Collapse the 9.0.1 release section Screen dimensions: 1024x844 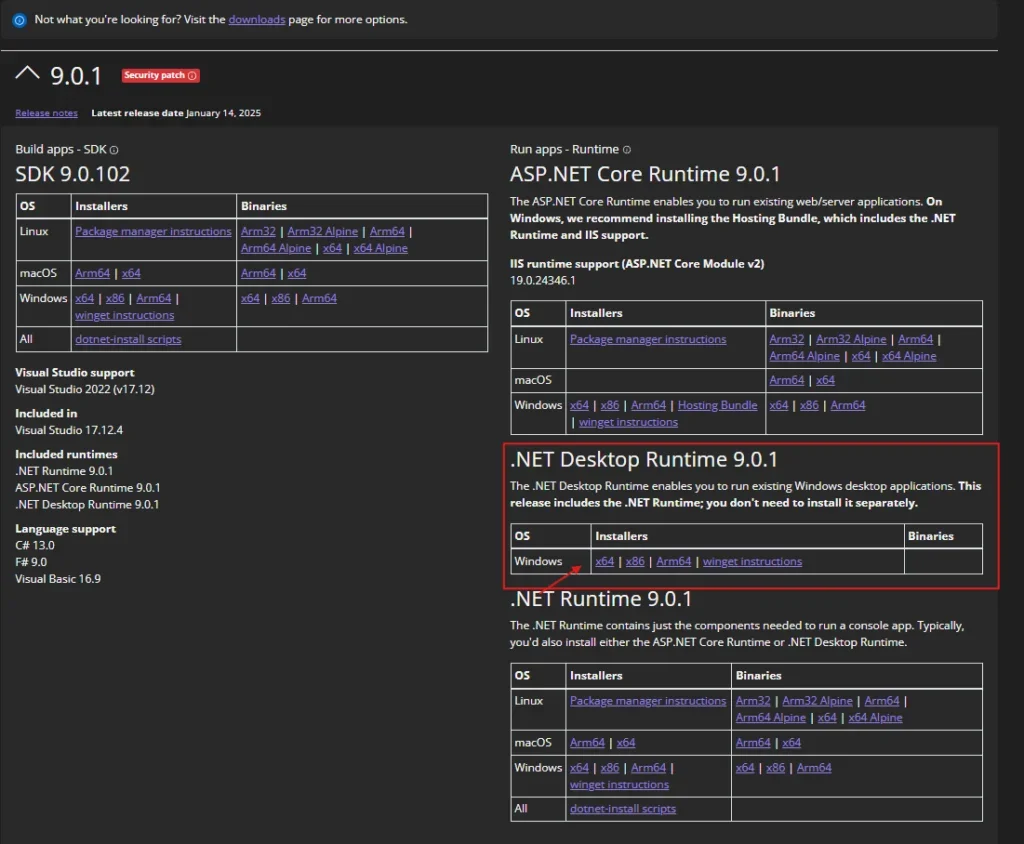26,72
